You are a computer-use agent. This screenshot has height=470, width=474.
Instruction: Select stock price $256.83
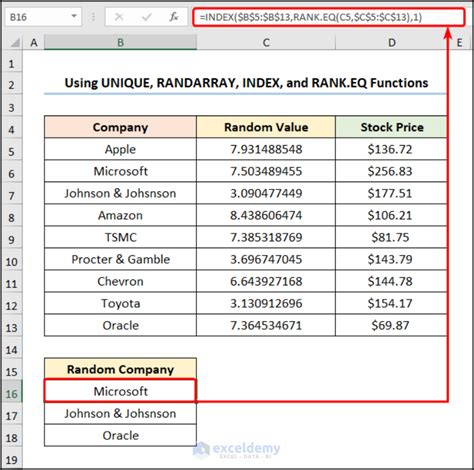[x=391, y=171]
